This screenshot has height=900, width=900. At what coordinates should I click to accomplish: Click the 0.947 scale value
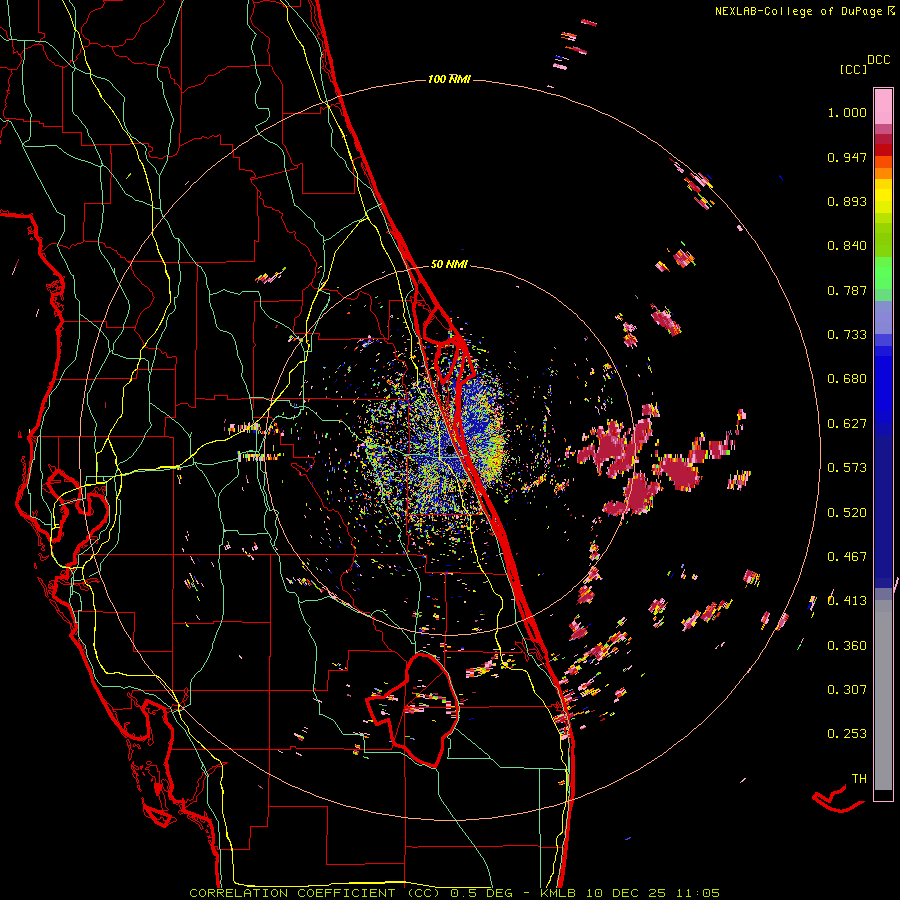point(847,157)
